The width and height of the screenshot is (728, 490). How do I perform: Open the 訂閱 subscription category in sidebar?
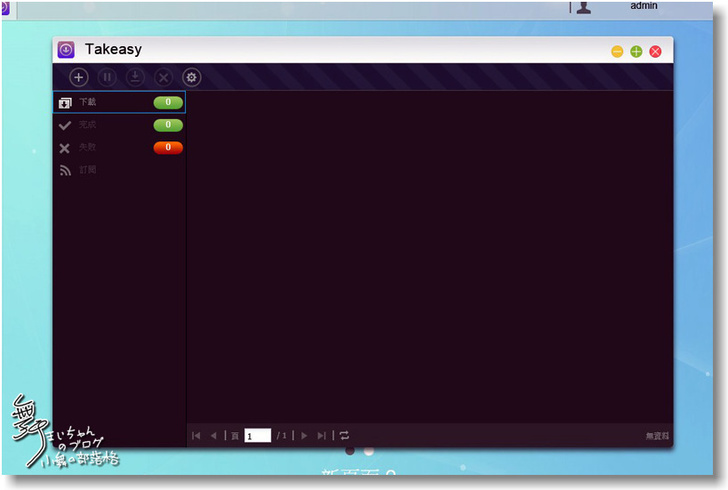point(119,170)
